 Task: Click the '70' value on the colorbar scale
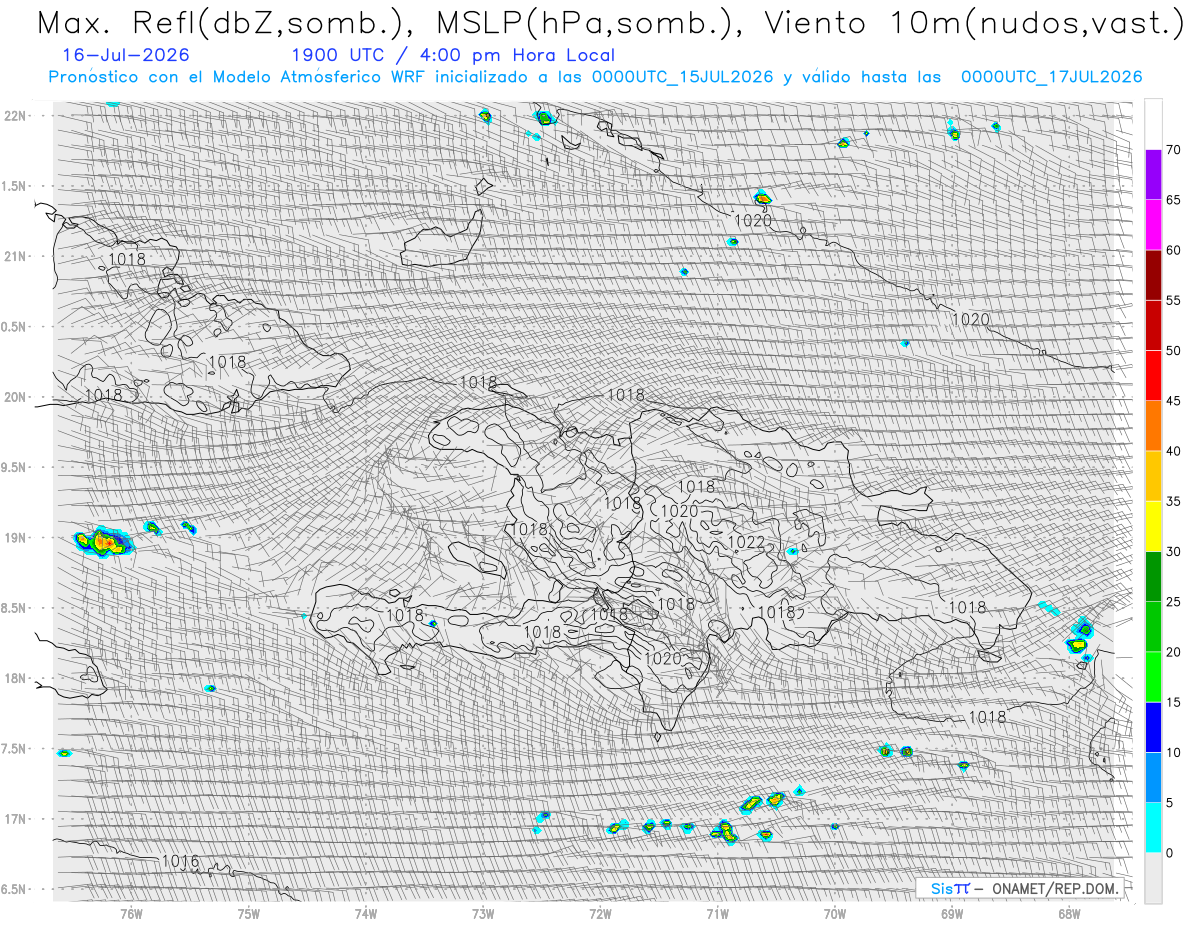(1173, 150)
